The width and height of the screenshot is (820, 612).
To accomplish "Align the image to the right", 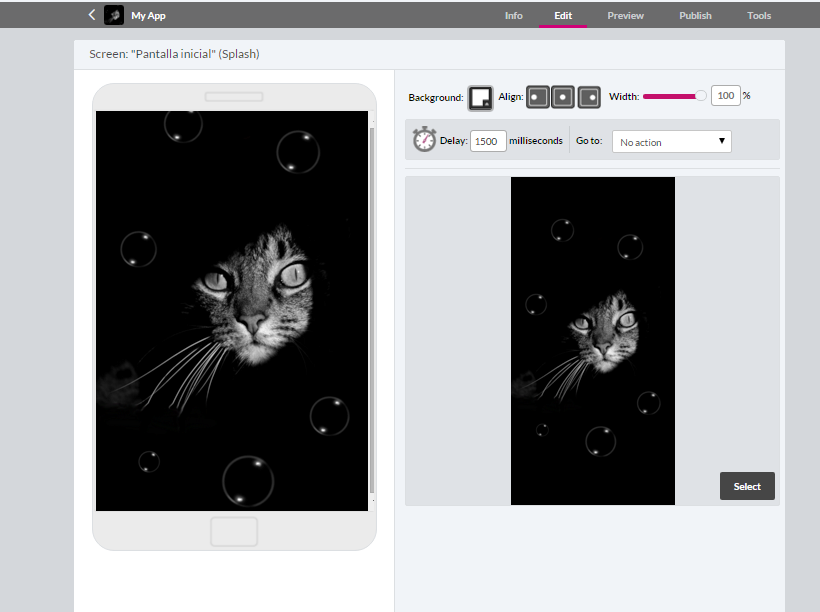I will click(589, 97).
